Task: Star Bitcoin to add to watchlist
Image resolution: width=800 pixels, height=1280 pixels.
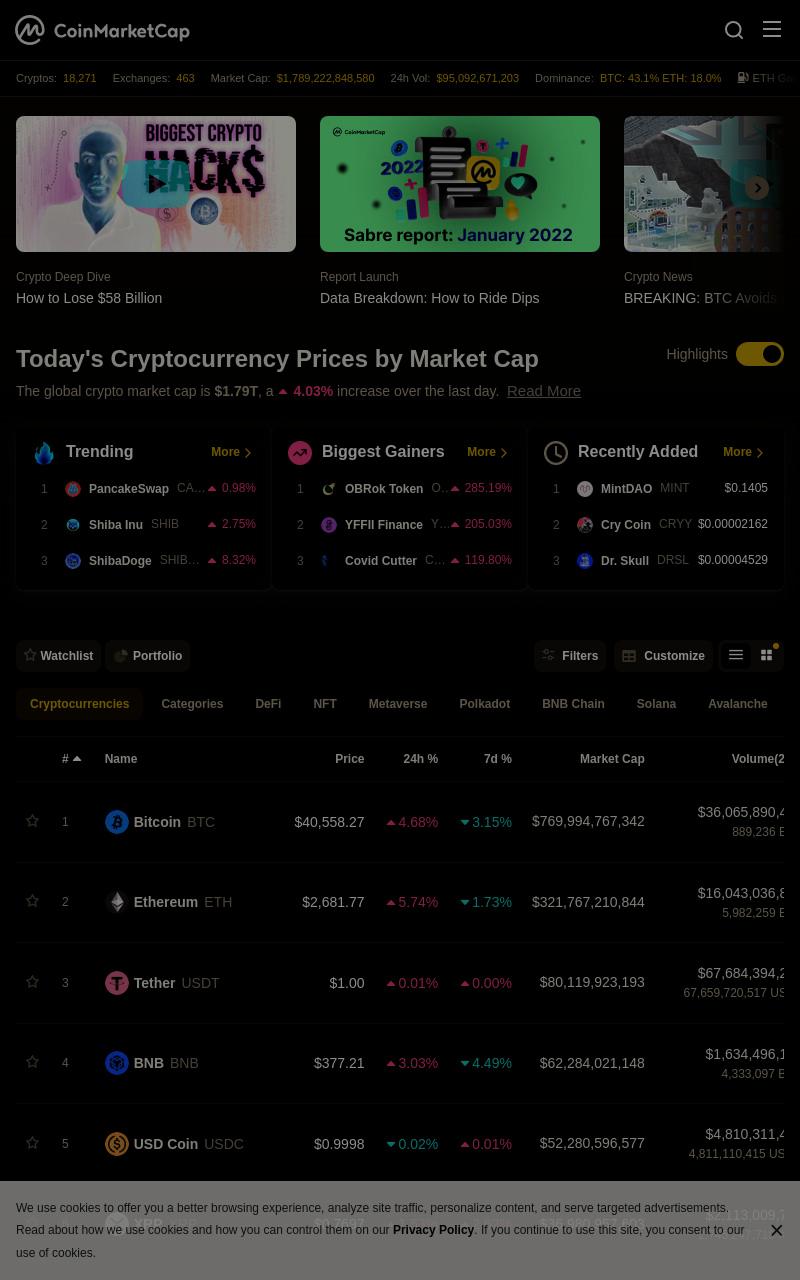Action: click(32, 821)
